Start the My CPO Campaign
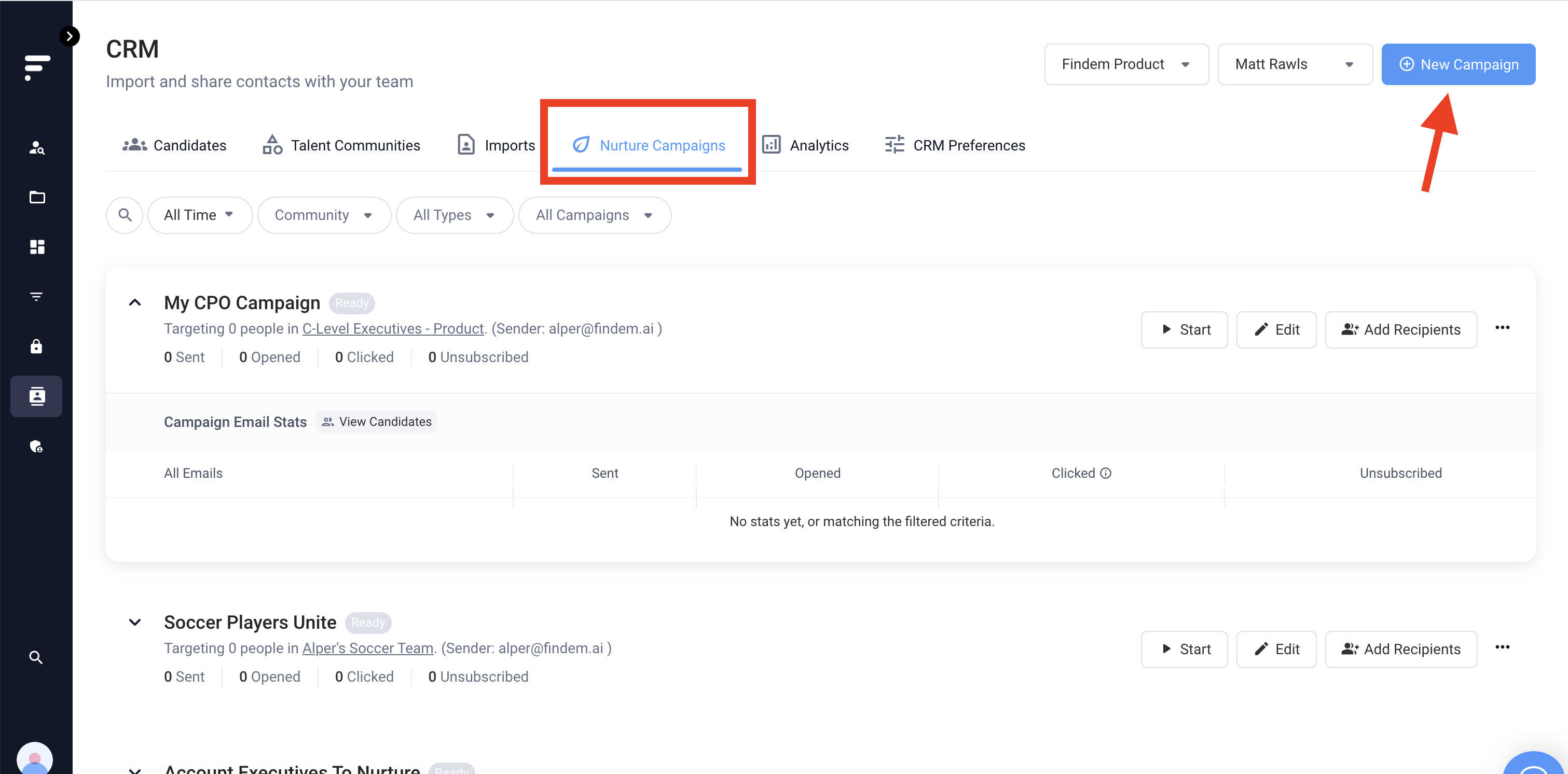The width and height of the screenshot is (1568, 774). 1185,329
